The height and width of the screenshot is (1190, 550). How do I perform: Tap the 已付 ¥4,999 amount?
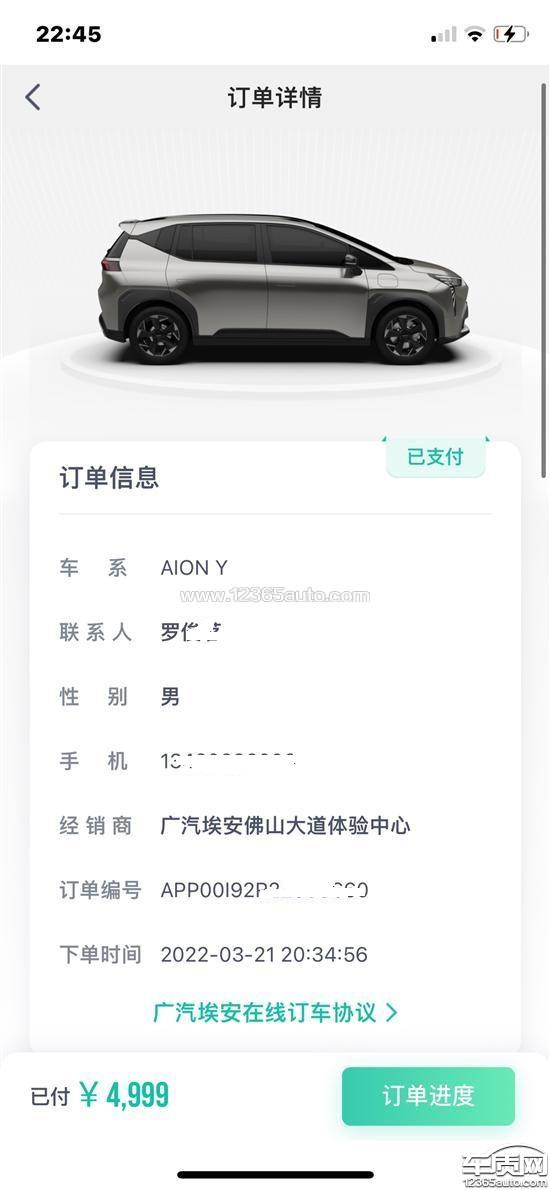(x=99, y=1096)
